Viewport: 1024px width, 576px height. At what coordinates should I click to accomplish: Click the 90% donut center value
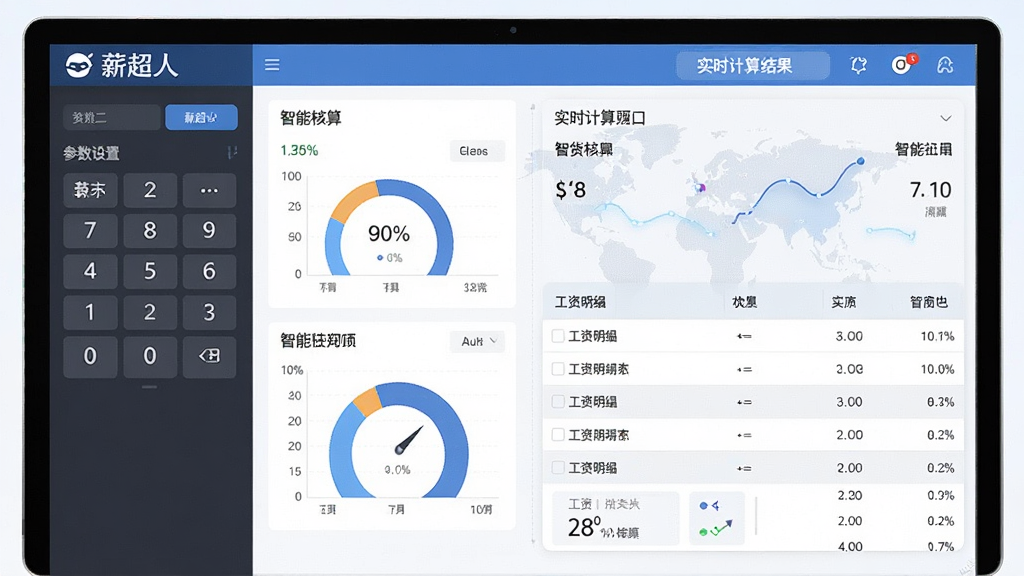pyautogui.click(x=389, y=234)
